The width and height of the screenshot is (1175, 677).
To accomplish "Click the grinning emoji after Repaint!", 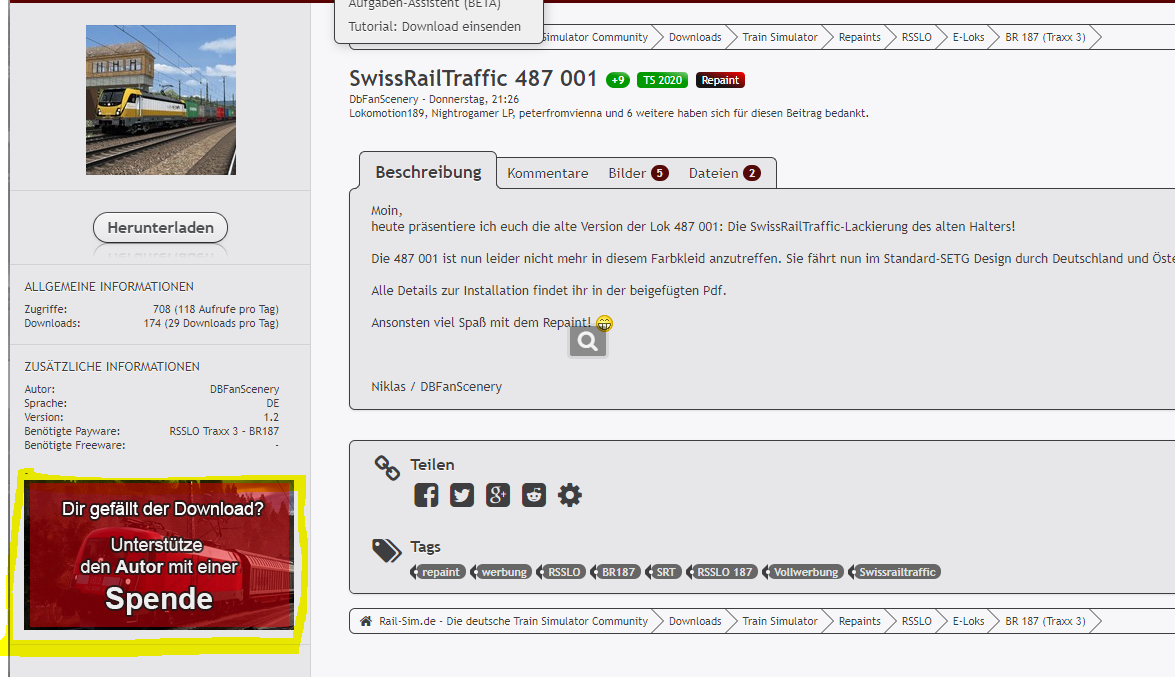I will tap(604, 323).
